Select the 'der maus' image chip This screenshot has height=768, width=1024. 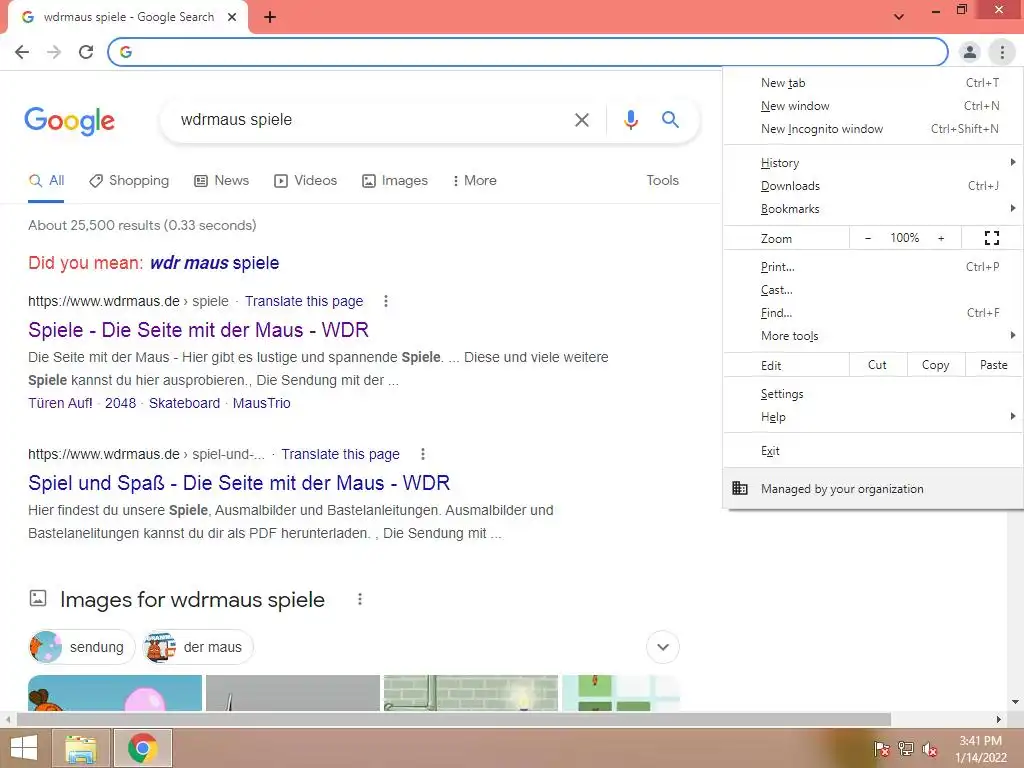click(198, 647)
